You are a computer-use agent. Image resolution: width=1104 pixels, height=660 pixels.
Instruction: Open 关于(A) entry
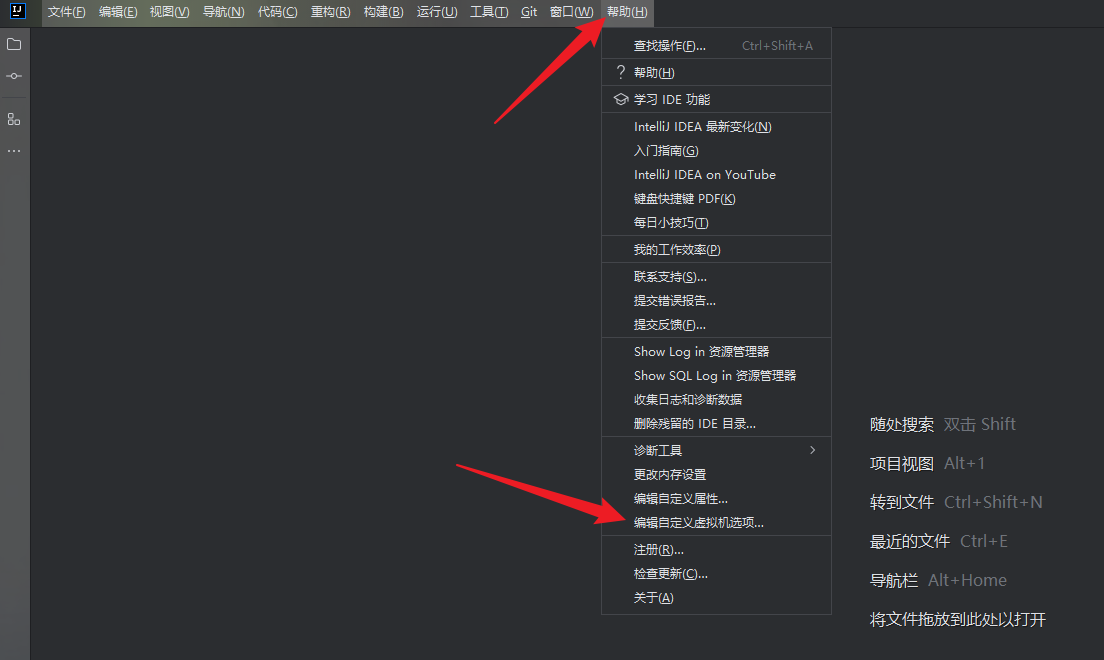(x=716, y=597)
